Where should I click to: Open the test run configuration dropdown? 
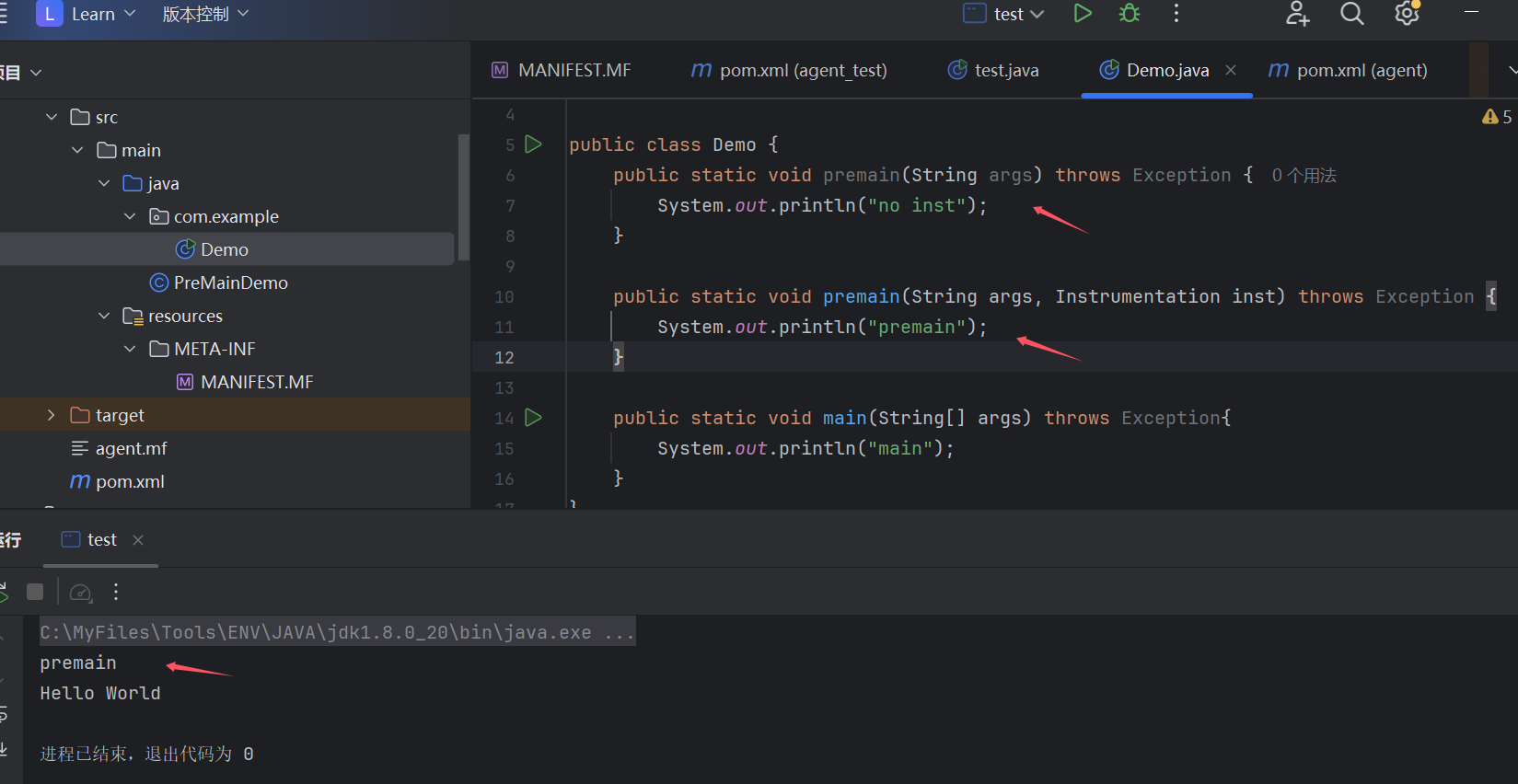[1003, 14]
